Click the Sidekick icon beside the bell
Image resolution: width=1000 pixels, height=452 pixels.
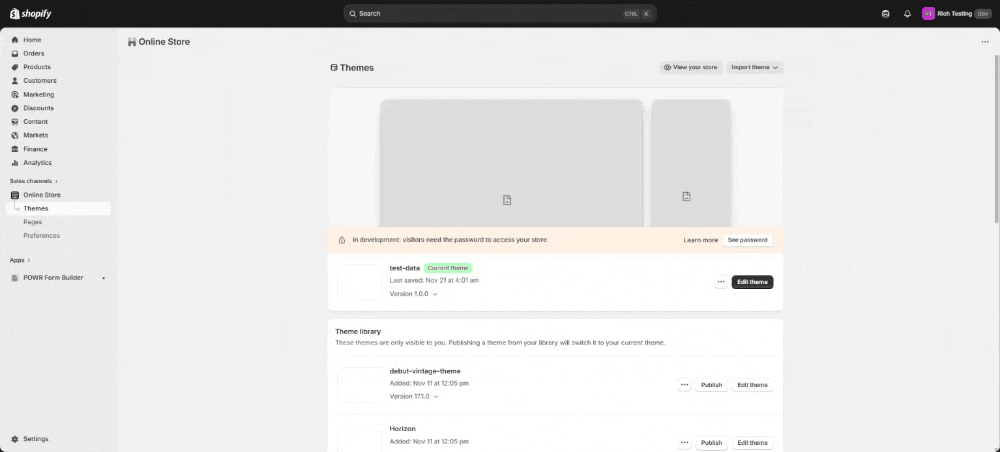tap(885, 14)
